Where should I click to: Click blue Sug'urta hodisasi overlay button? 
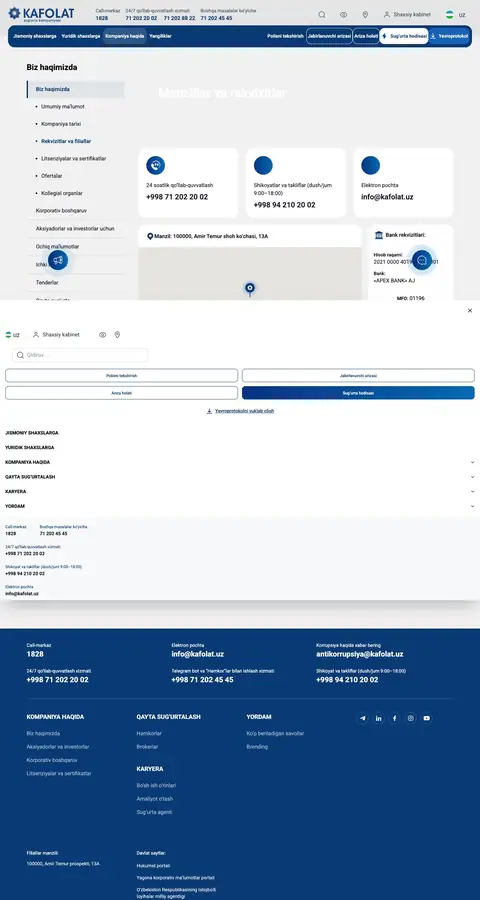(358, 393)
